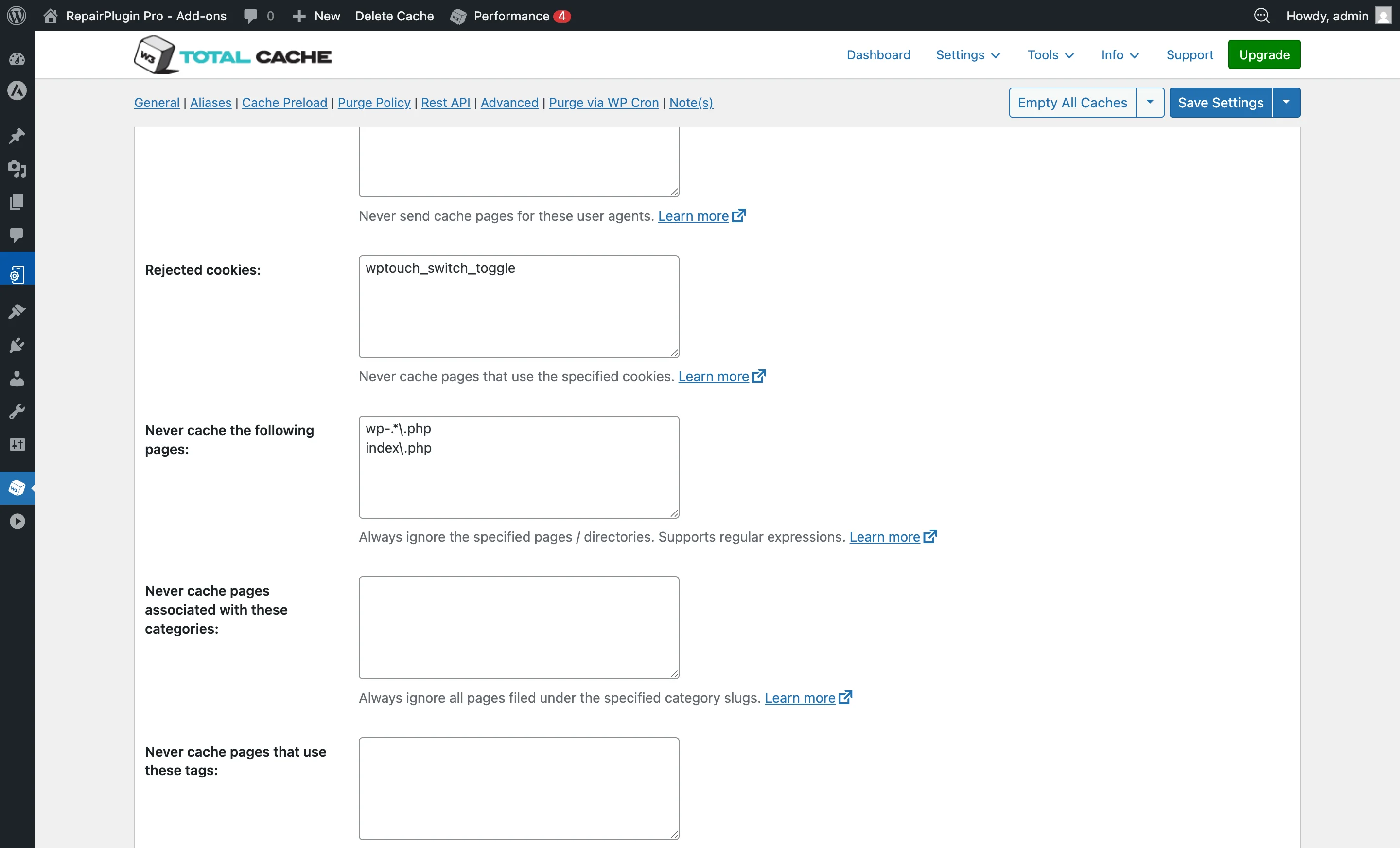Open the Pages documents icon in sidebar

pyautogui.click(x=17, y=202)
